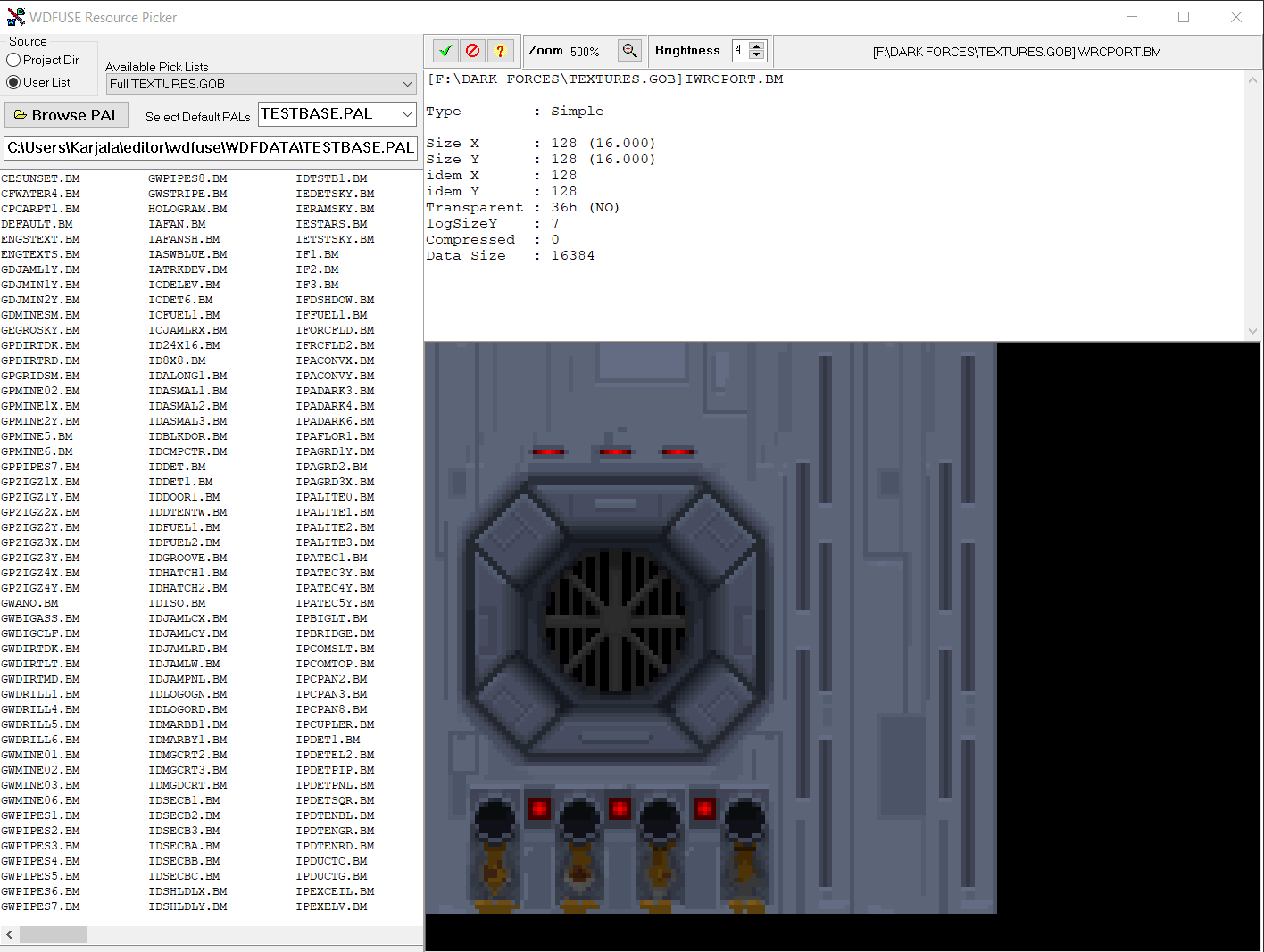This screenshot has height=952, width=1264.
Task: Select IDHATCH1.BM in the list
Action: tap(187, 573)
